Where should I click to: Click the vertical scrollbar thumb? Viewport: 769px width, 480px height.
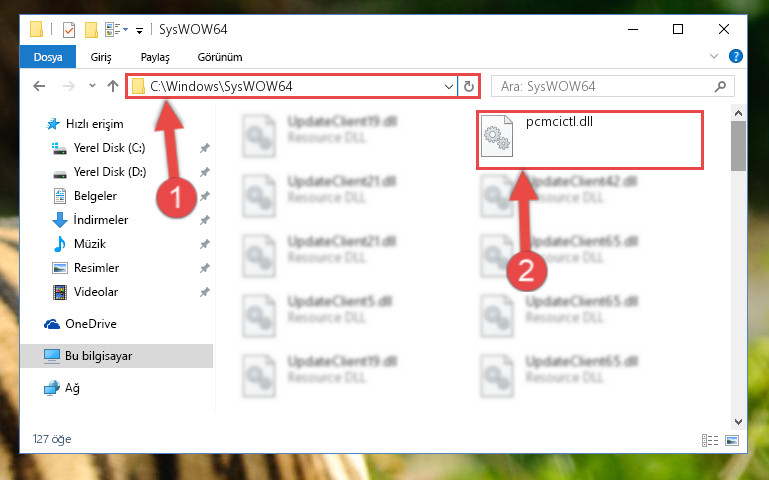(x=738, y=146)
